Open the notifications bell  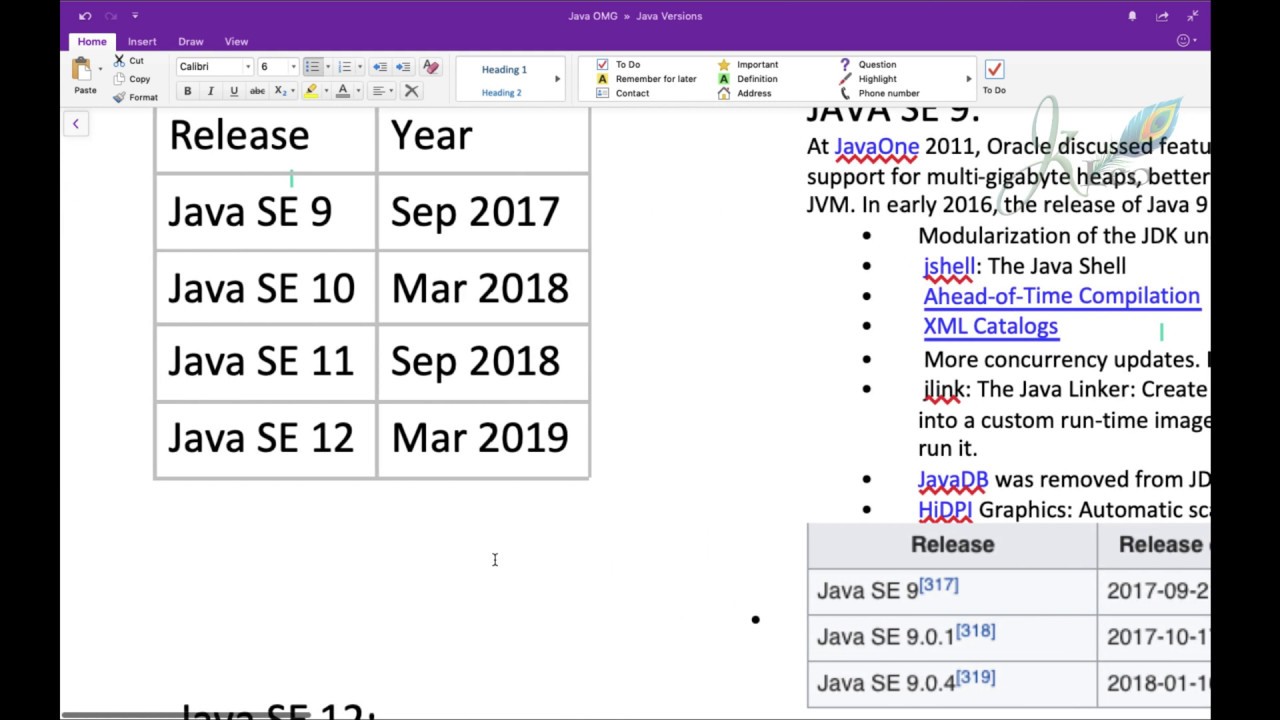[x=1132, y=16]
